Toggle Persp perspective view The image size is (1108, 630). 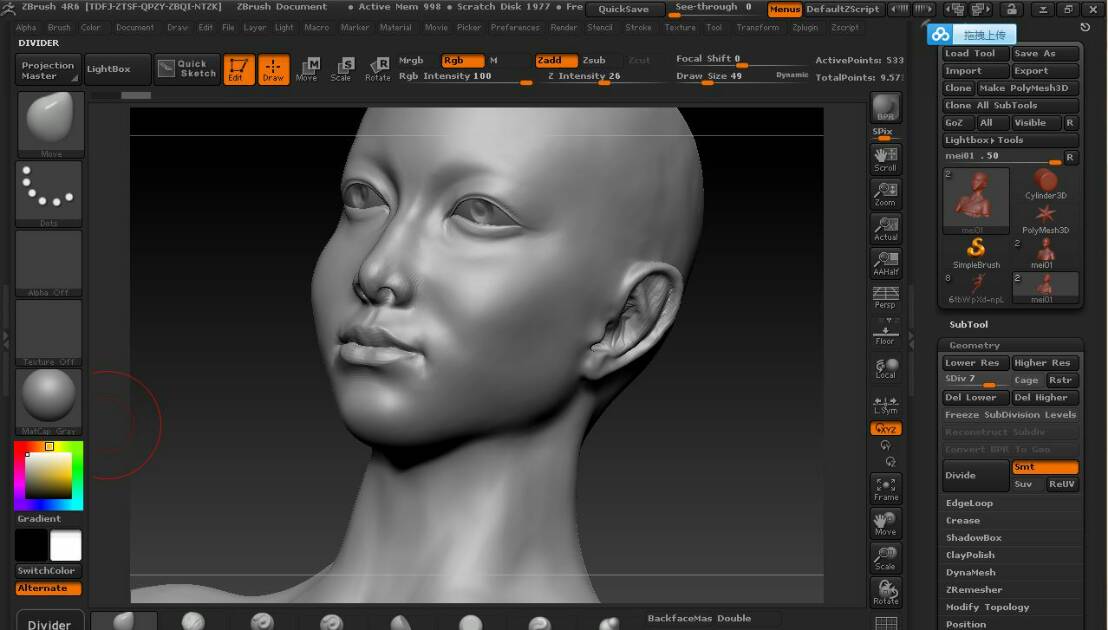885,297
